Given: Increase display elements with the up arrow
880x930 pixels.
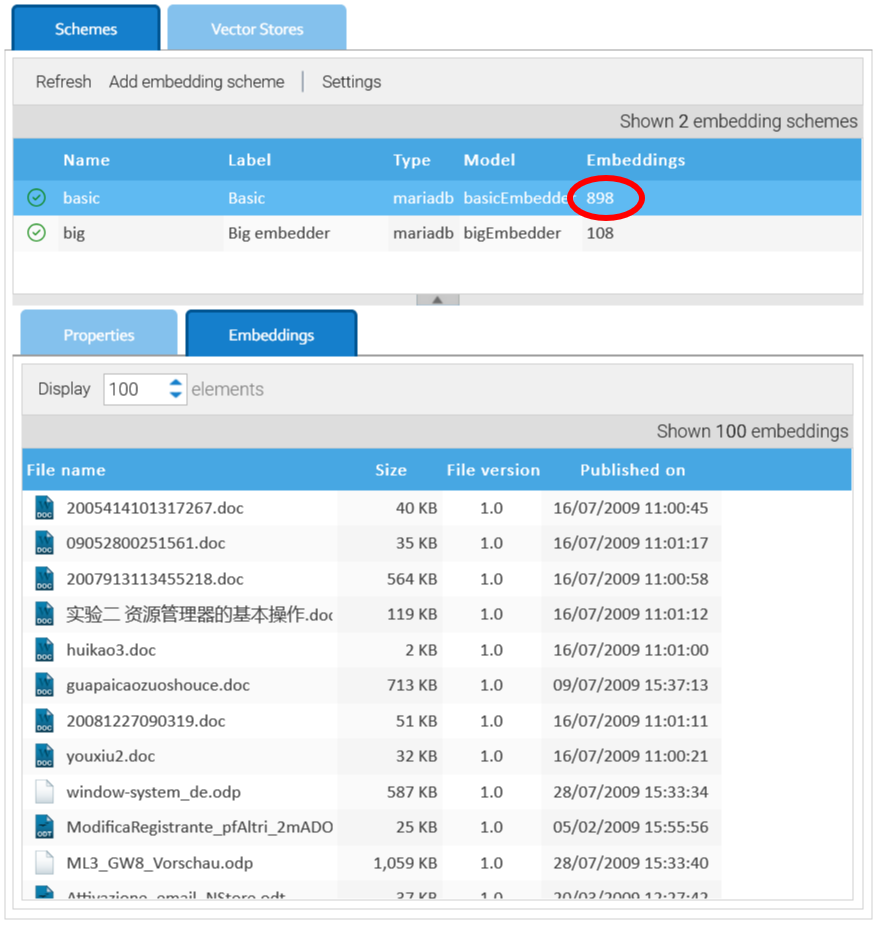Looking at the screenshot, I should 176,383.
